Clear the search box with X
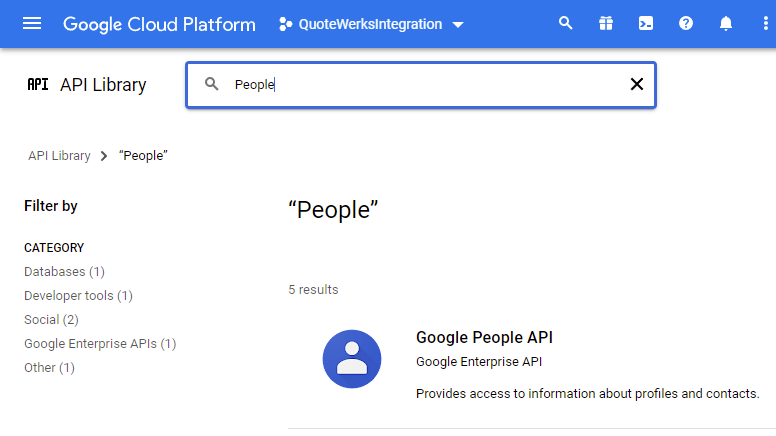776x436 pixels. 637,85
